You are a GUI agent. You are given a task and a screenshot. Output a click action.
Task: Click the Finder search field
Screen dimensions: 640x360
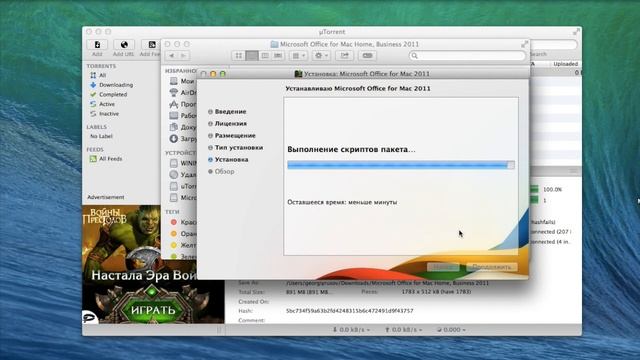point(467,56)
